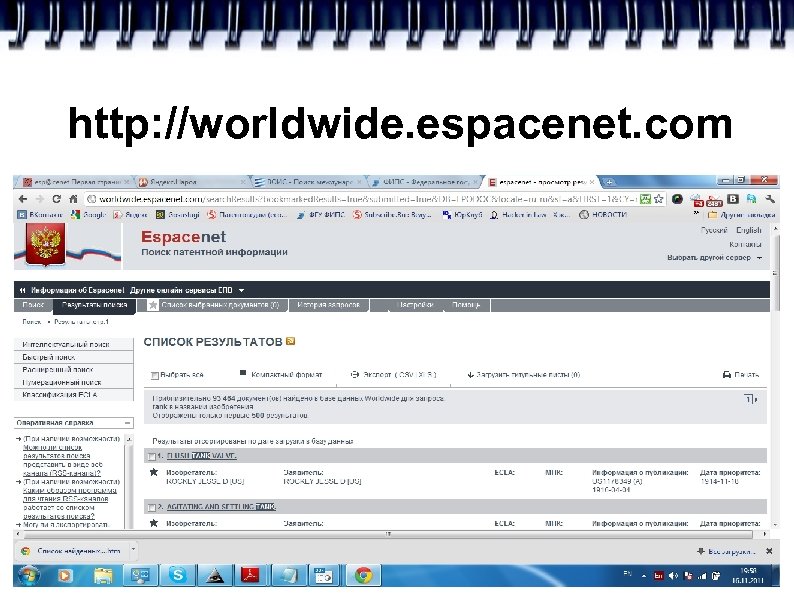The height and width of the screenshot is (595, 794).
Task: Open Adobe Reader from the taskbar
Action: 250,575
